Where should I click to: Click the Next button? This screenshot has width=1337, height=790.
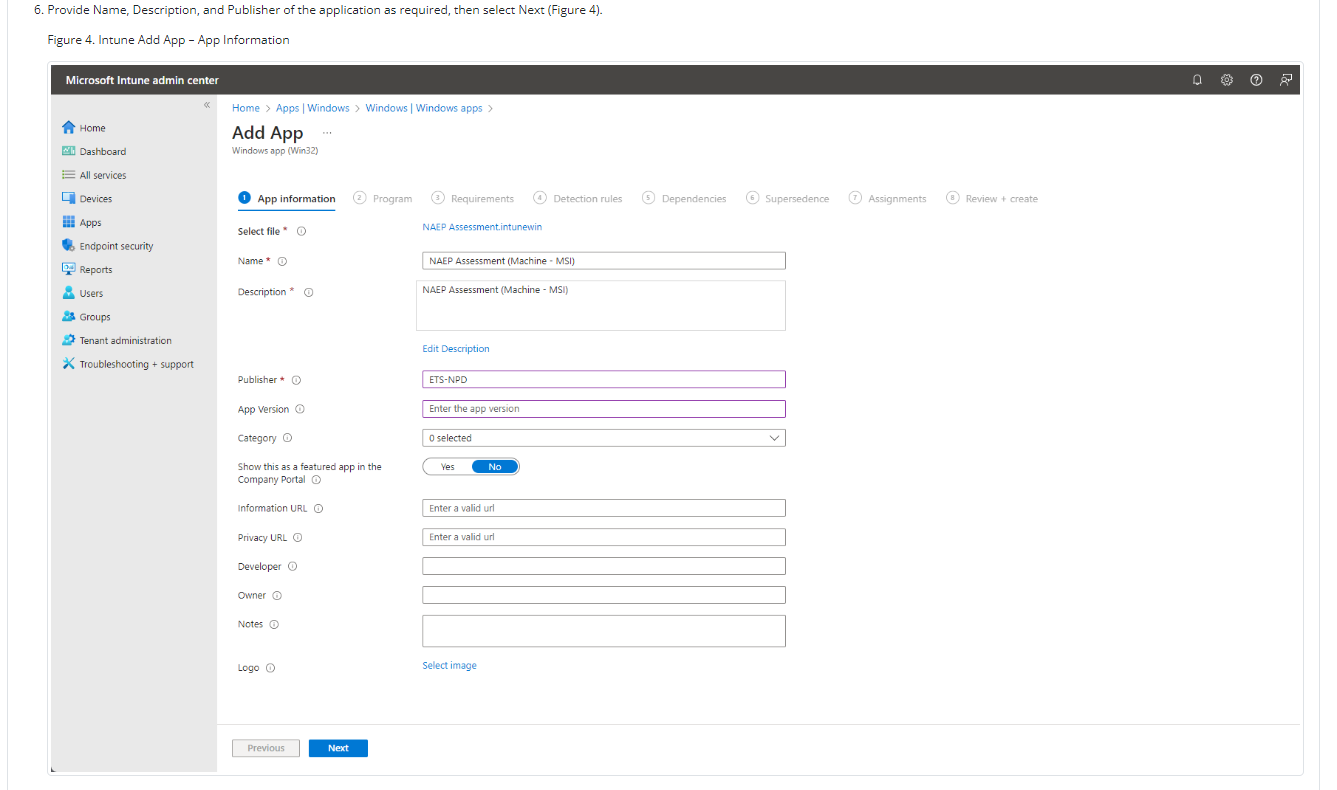point(338,748)
